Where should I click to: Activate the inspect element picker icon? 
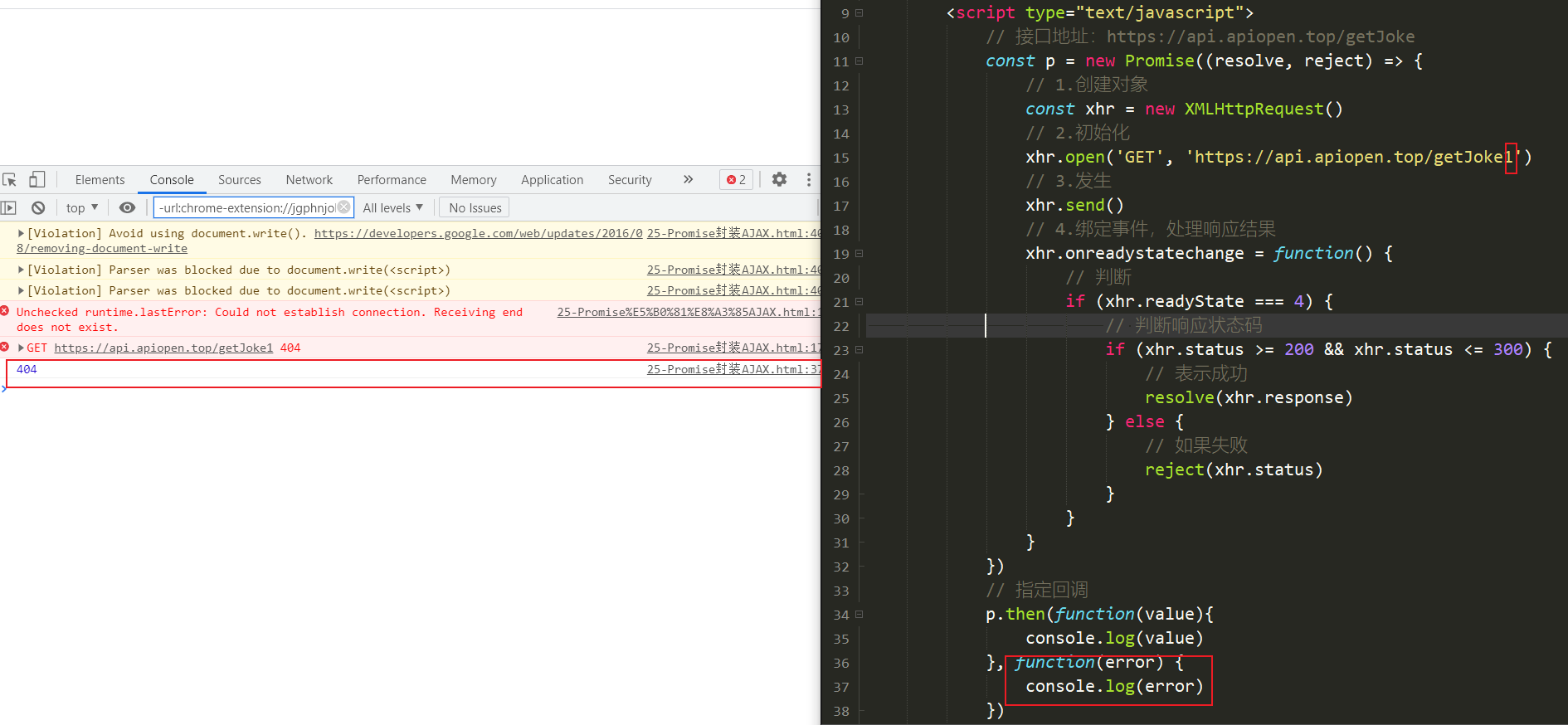pyautogui.click(x=10, y=179)
